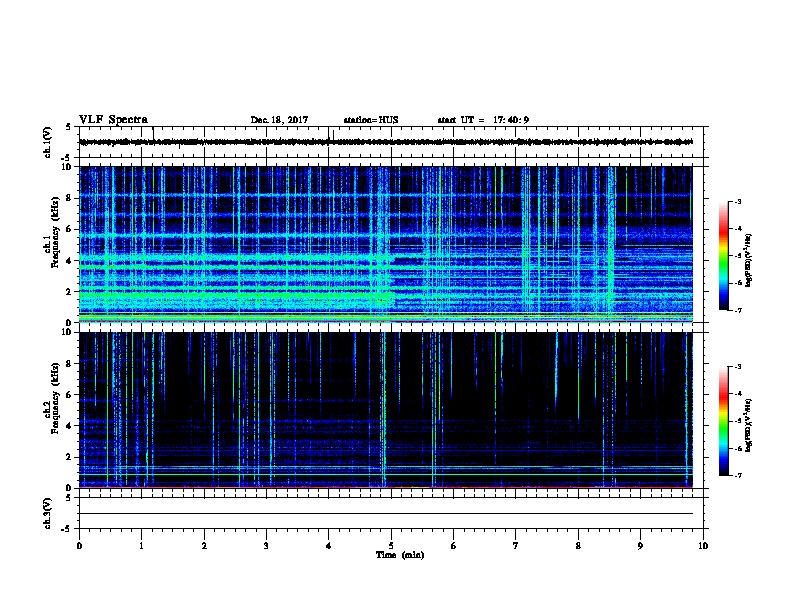Click time axis tick label "6"
Screen dimensions: 792x612
pos(454,546)
